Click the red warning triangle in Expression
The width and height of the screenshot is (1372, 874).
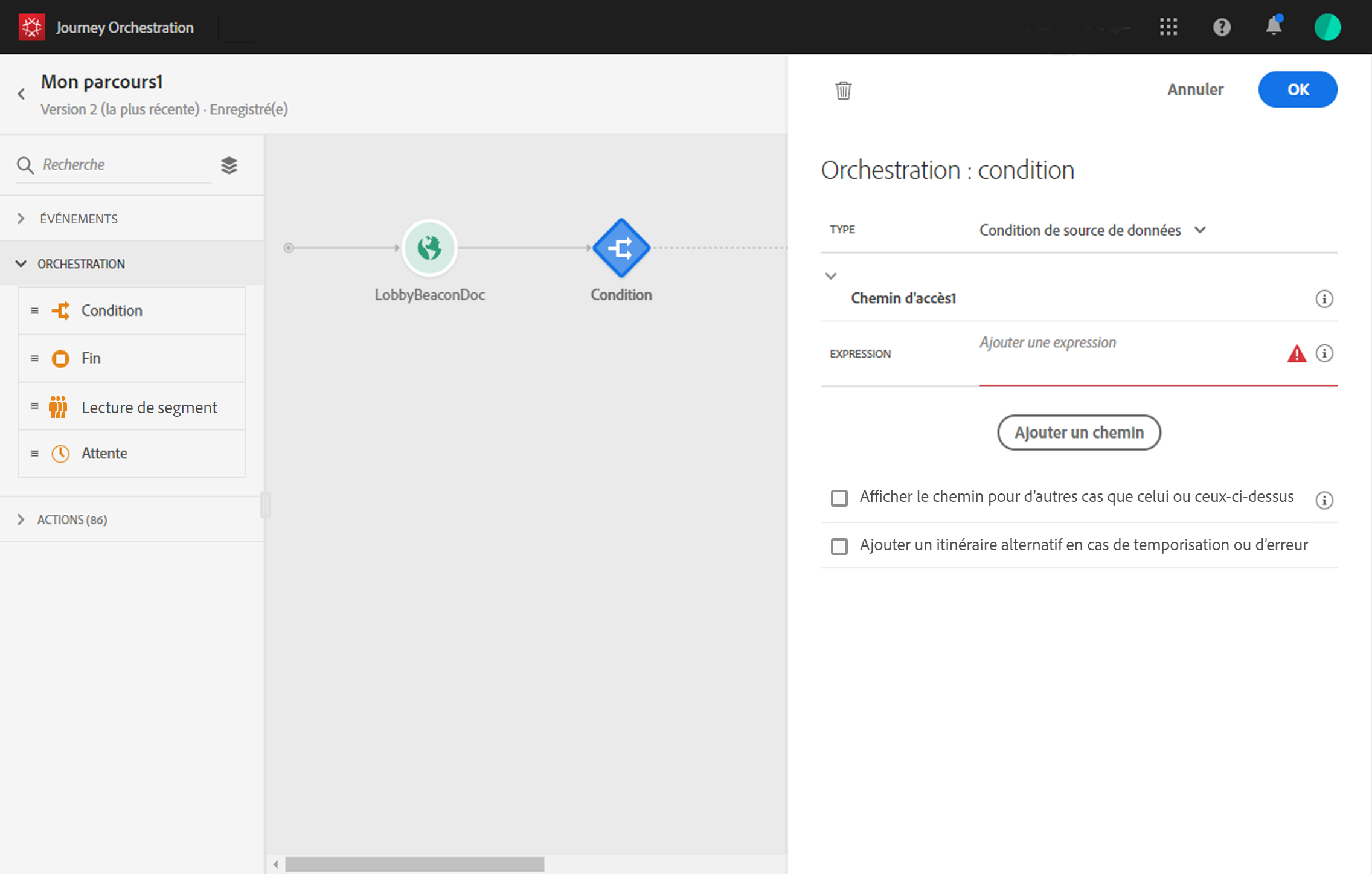click(1296, 353)
